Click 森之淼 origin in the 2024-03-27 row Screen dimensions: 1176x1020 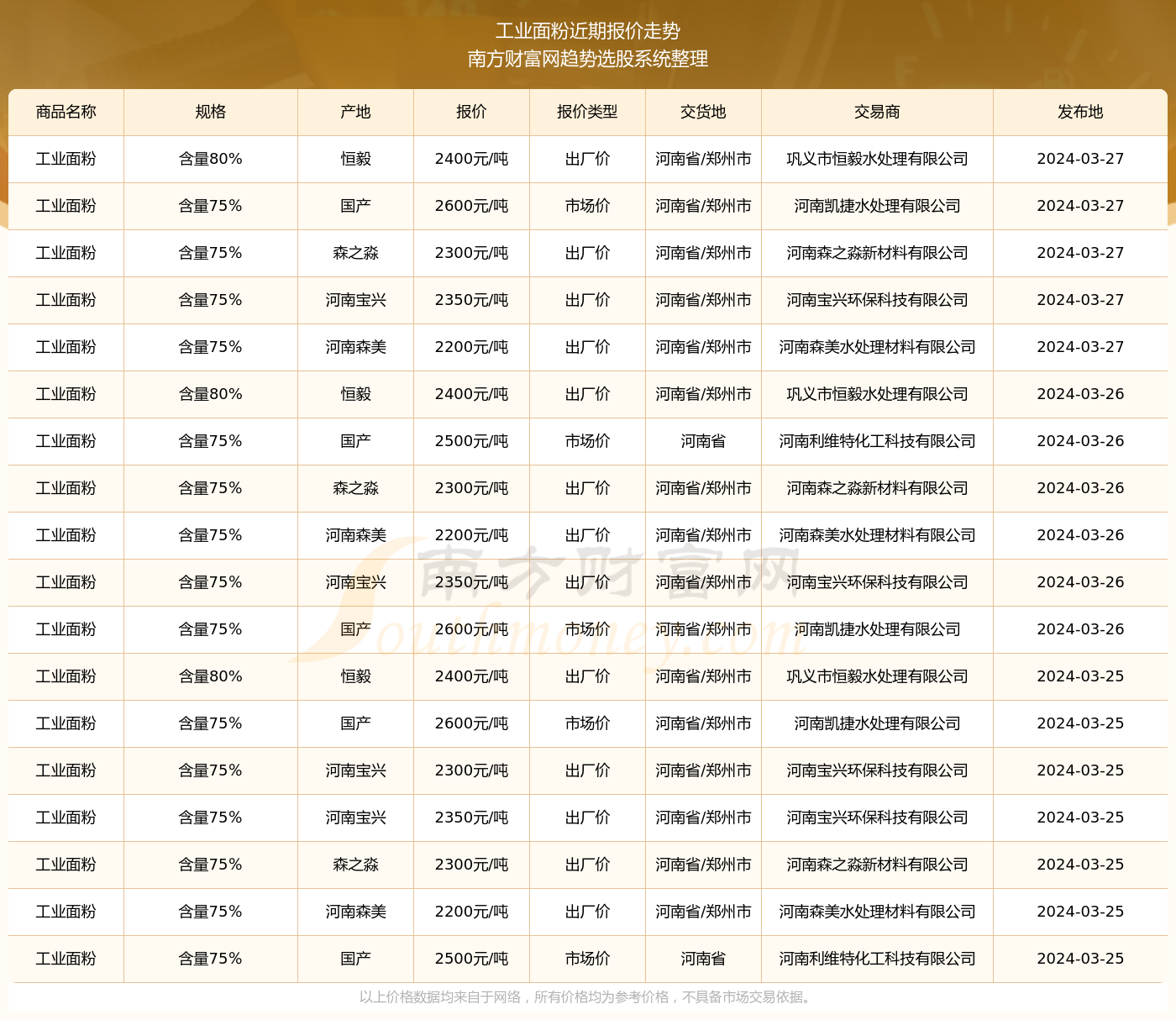(x=356, y=253)
